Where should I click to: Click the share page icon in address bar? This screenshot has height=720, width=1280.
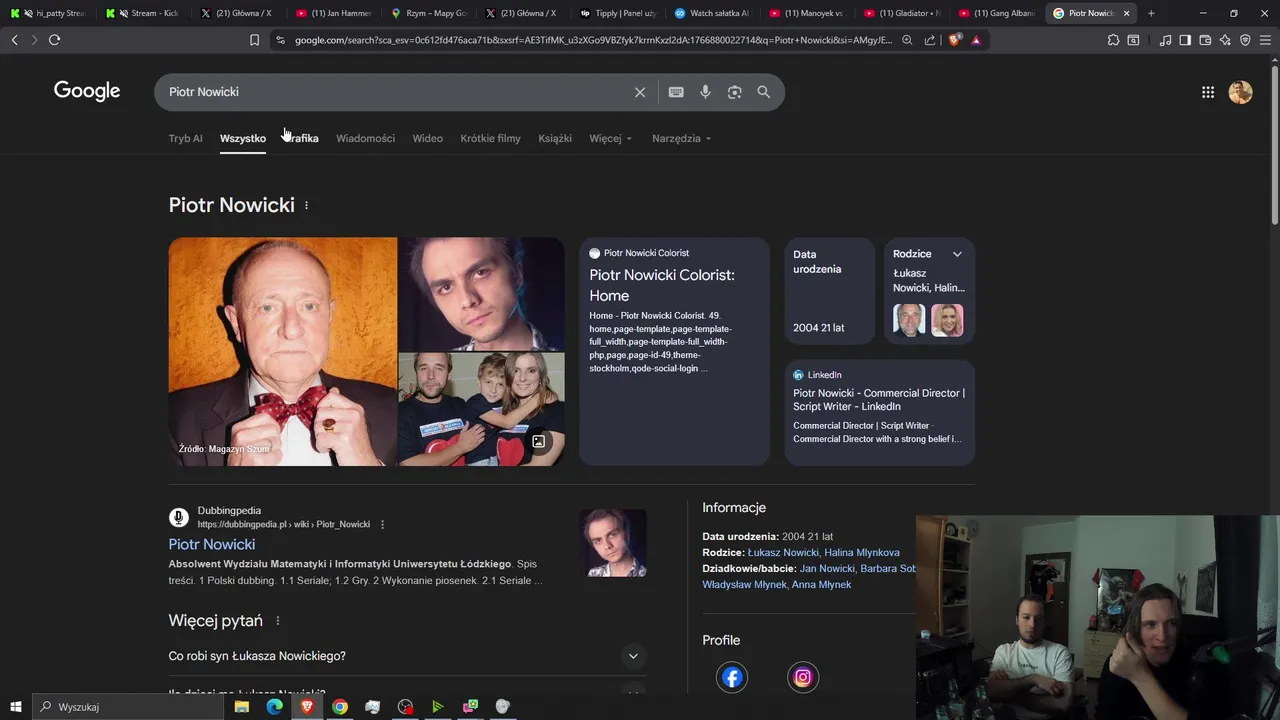[x=930, y=40]
